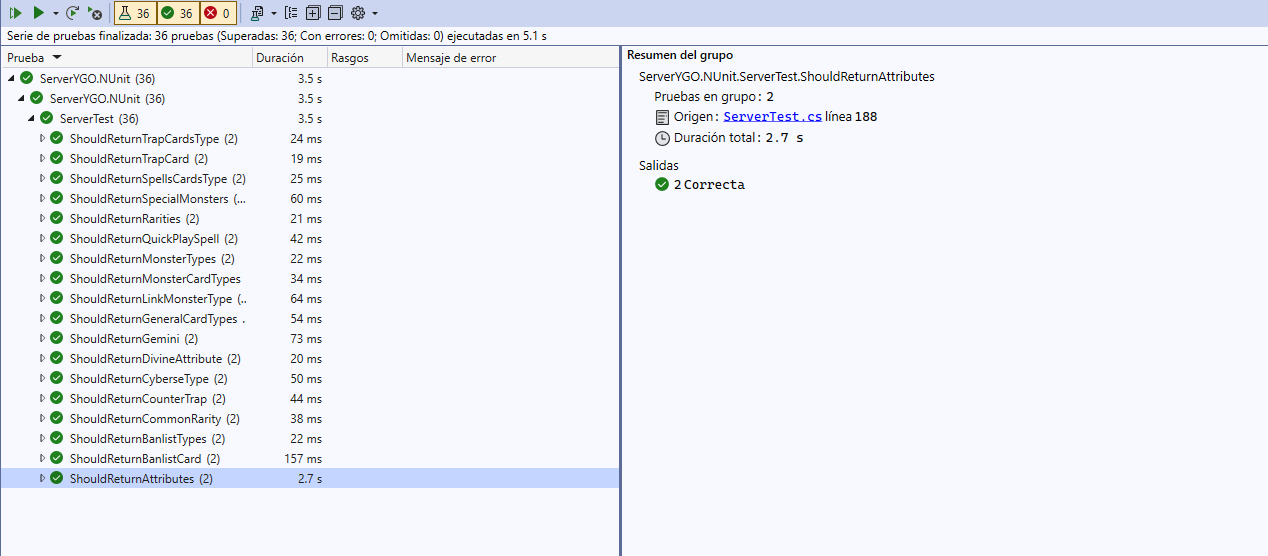
Task: Select ShouldReturnLinkMonsterType test row
Action: [x=310, y=298]
